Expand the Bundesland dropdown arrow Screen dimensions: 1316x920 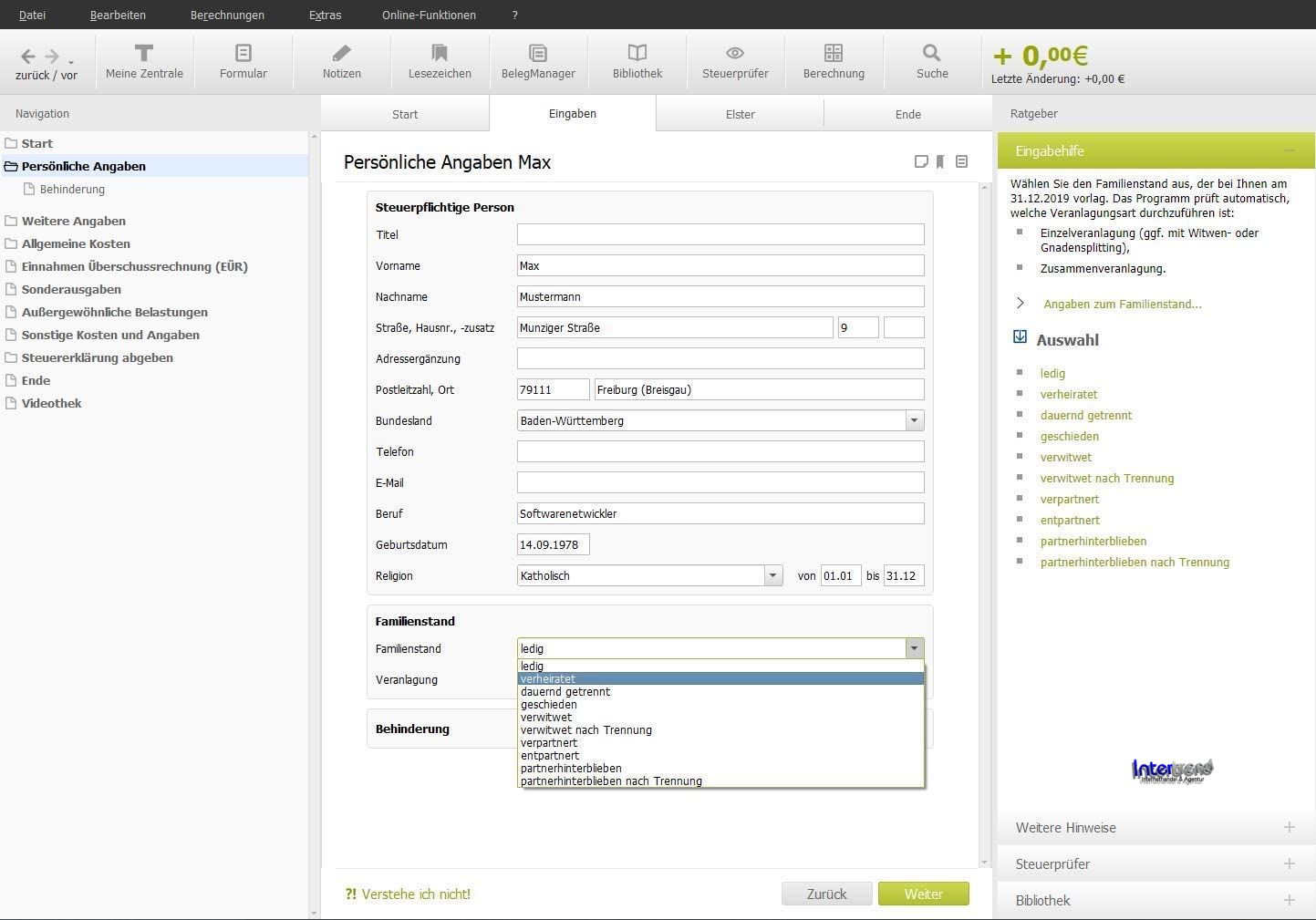click(913, 420)
